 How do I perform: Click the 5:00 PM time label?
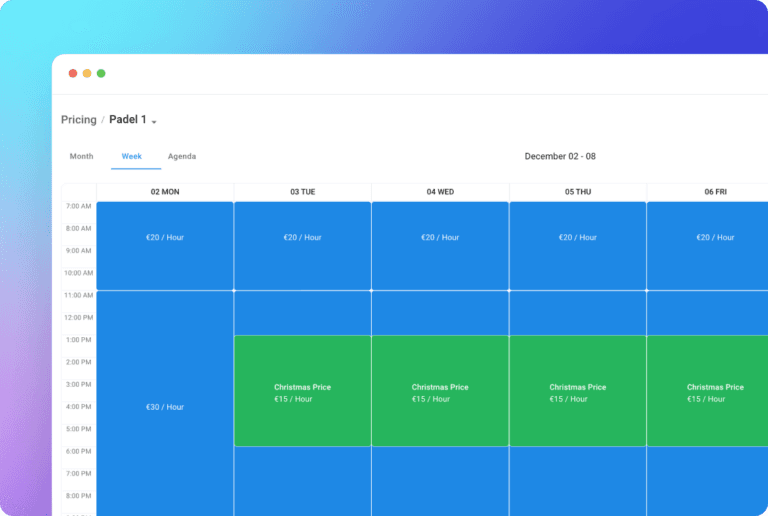point(78,429)
